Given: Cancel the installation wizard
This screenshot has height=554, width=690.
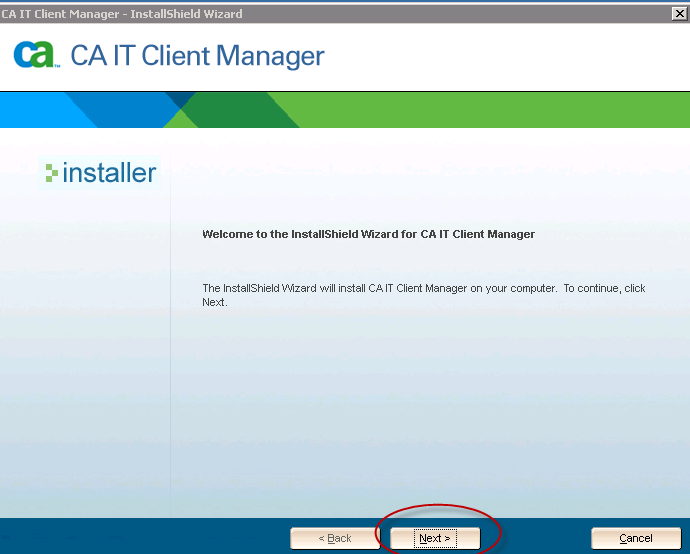Looking at the screenshot, I should pos(636,538).
